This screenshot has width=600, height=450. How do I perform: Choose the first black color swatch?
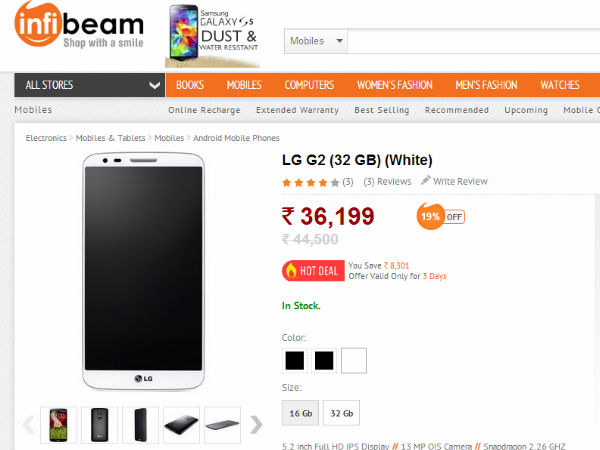[295, 360]
